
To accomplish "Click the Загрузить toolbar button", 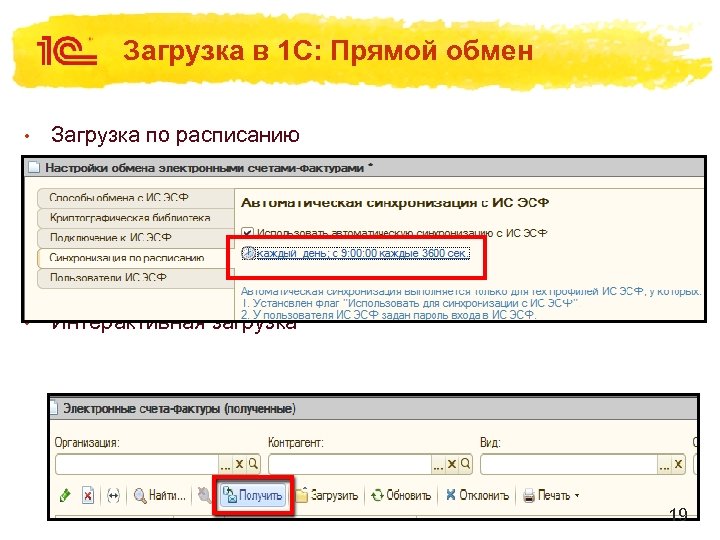I will [x=327, y=495].
